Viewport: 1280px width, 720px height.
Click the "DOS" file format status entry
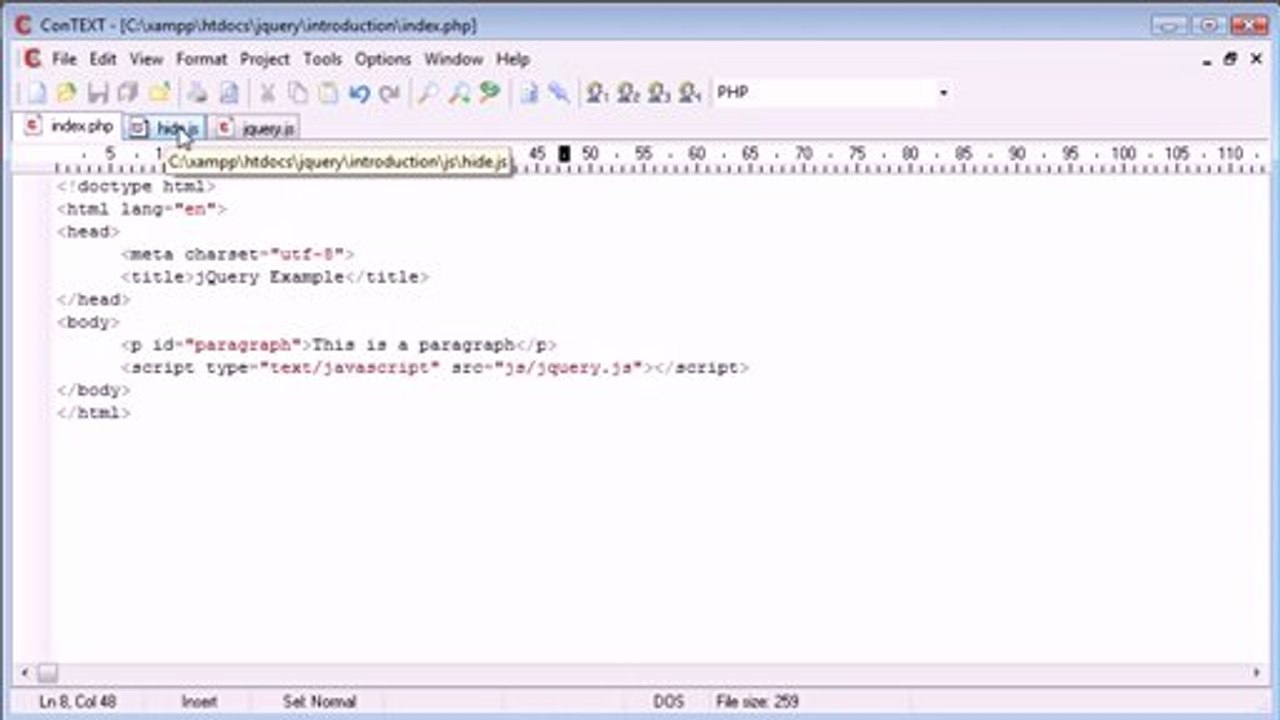[x=668, y=702]
